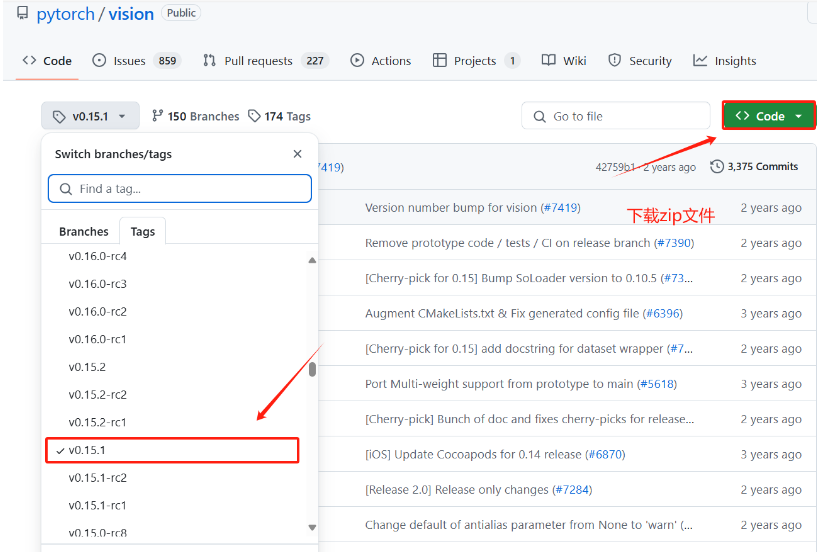Open the Pull requests tab

[266, 61]
